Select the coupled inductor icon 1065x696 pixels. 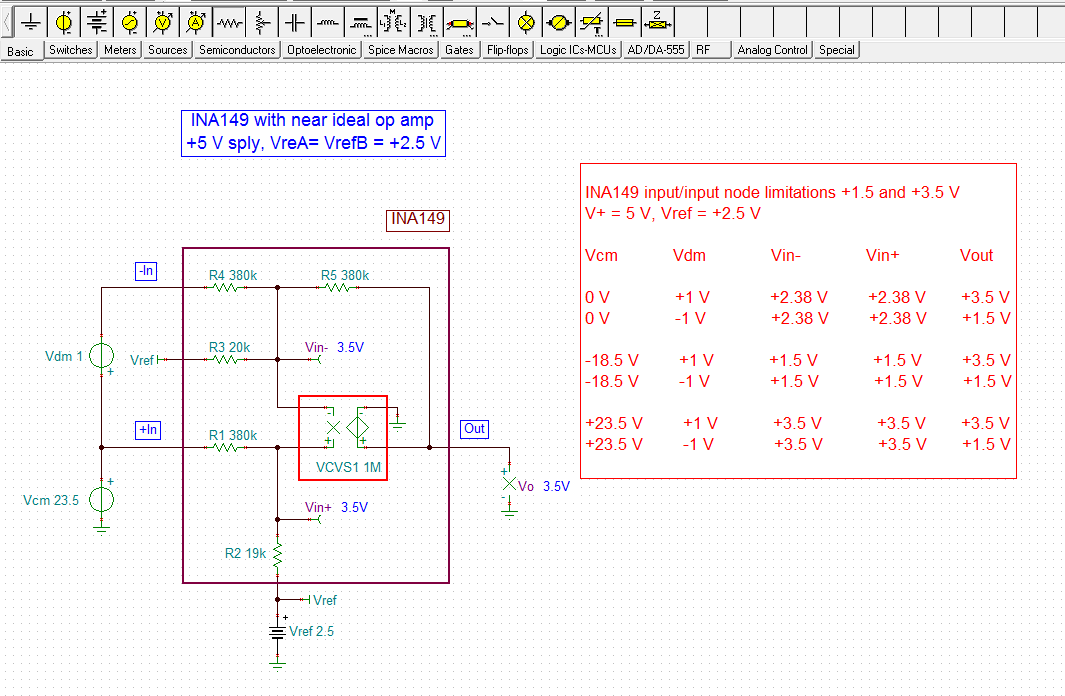[x=361, y=22]
